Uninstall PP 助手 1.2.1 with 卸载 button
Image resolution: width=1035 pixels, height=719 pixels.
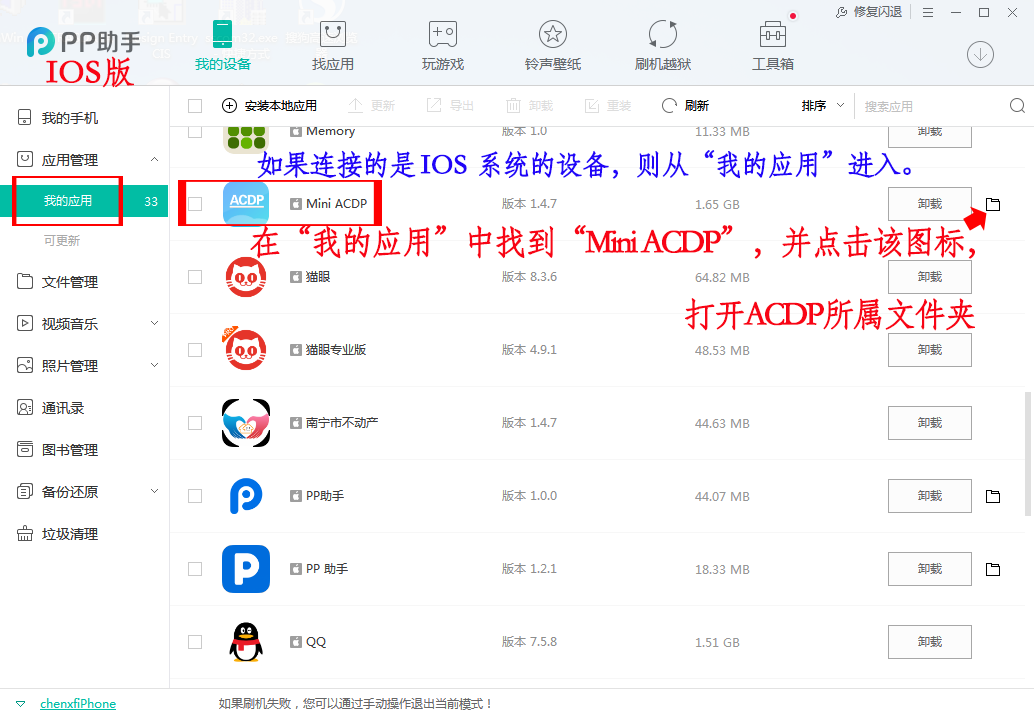pos(929,568)
